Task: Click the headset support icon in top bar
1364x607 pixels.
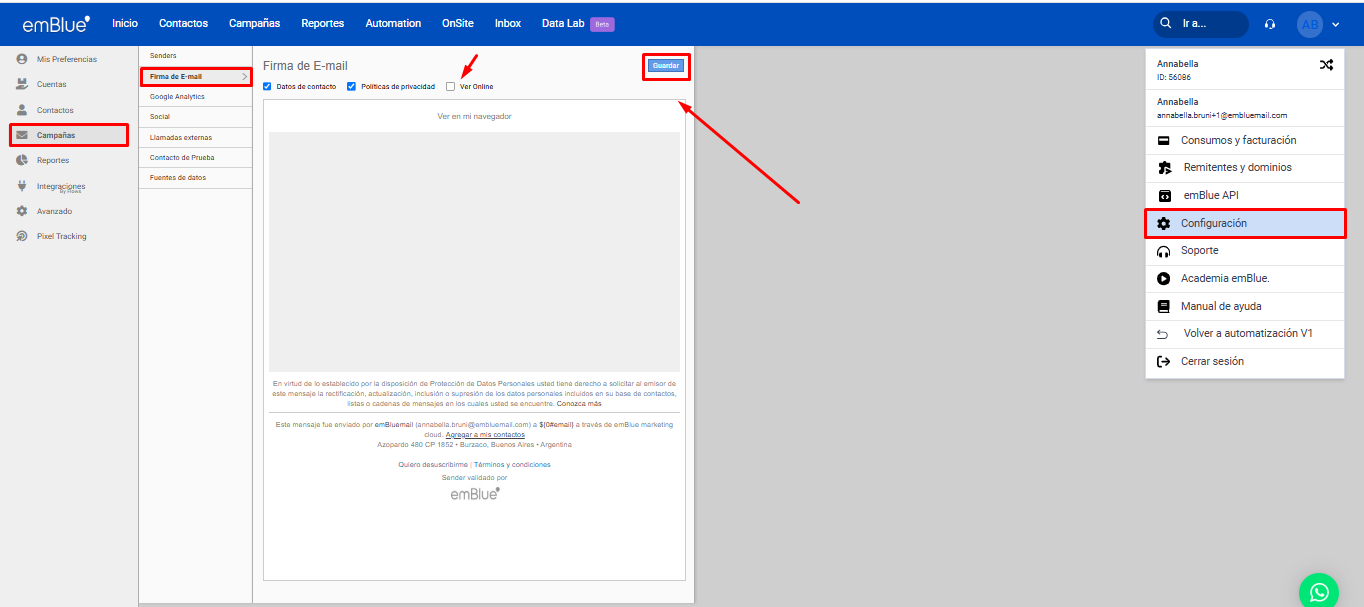Action: [x=1270, y=24]
